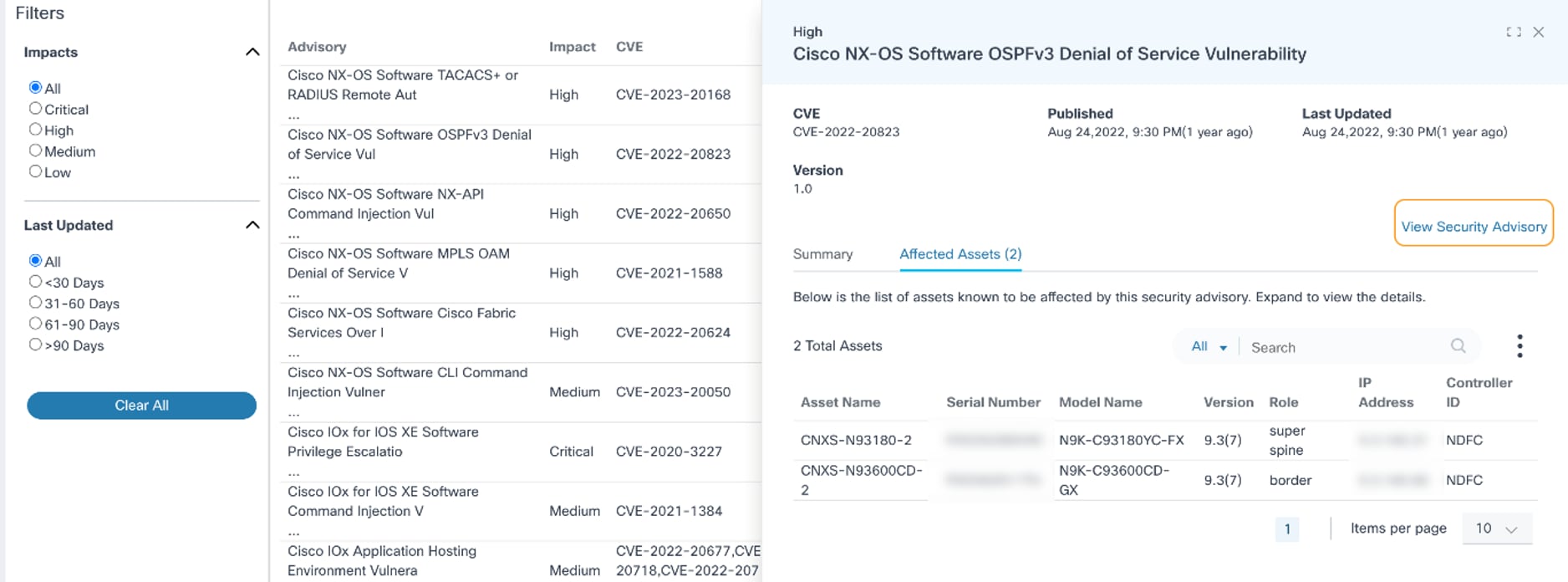Select the CNXS-N93180-2 asset row
Screen dimensions: 1568x582
pos(856,441)
